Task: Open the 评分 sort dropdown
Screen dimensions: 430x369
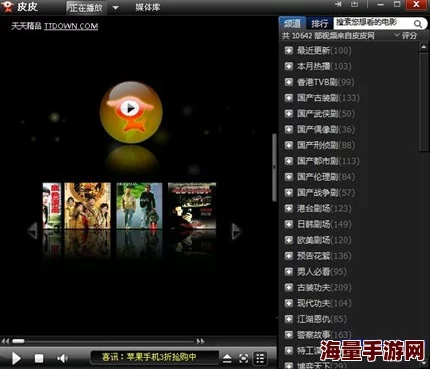Action: [x=406, y=35]
